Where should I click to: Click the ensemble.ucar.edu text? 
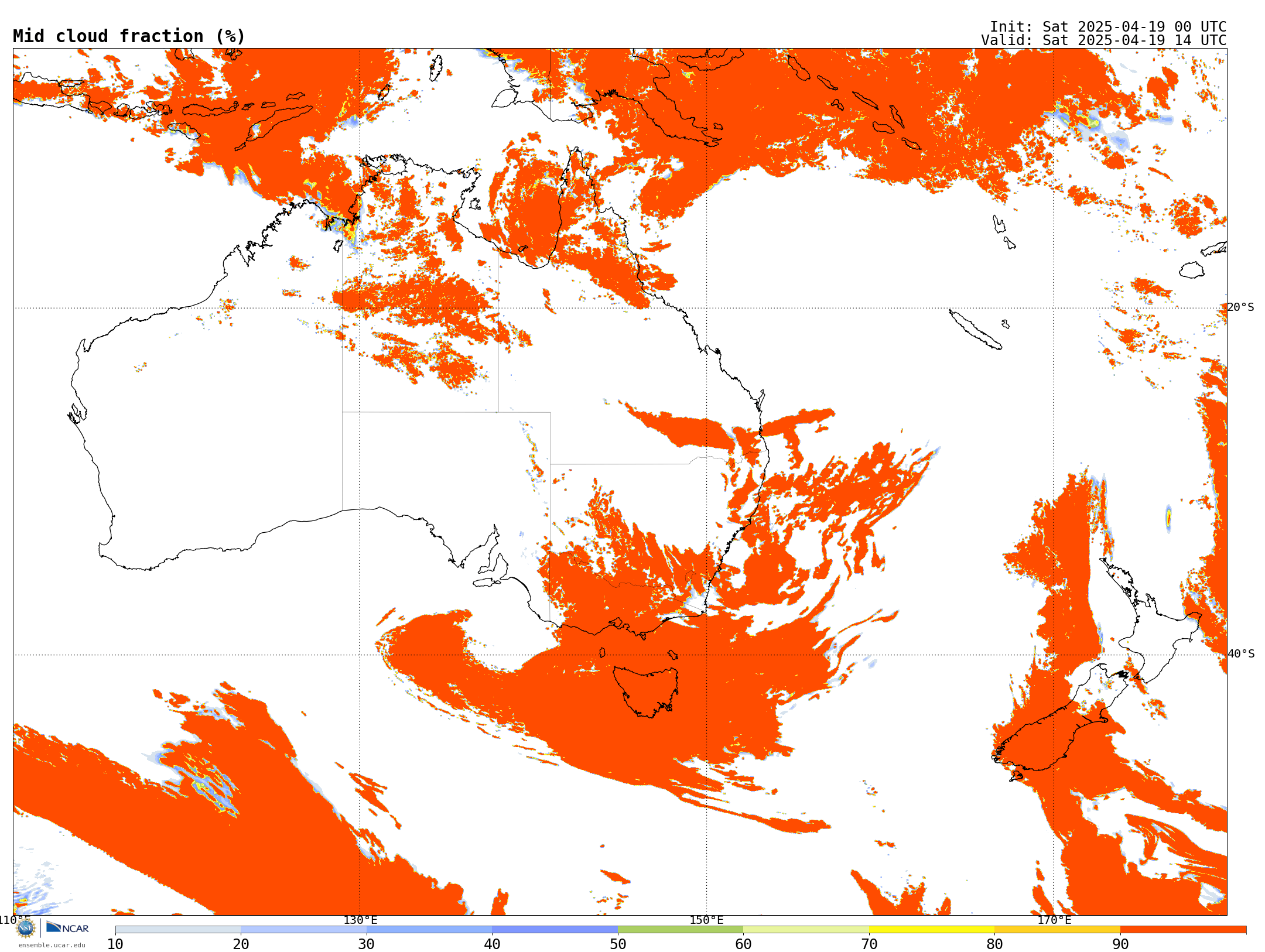coord(52,945)
